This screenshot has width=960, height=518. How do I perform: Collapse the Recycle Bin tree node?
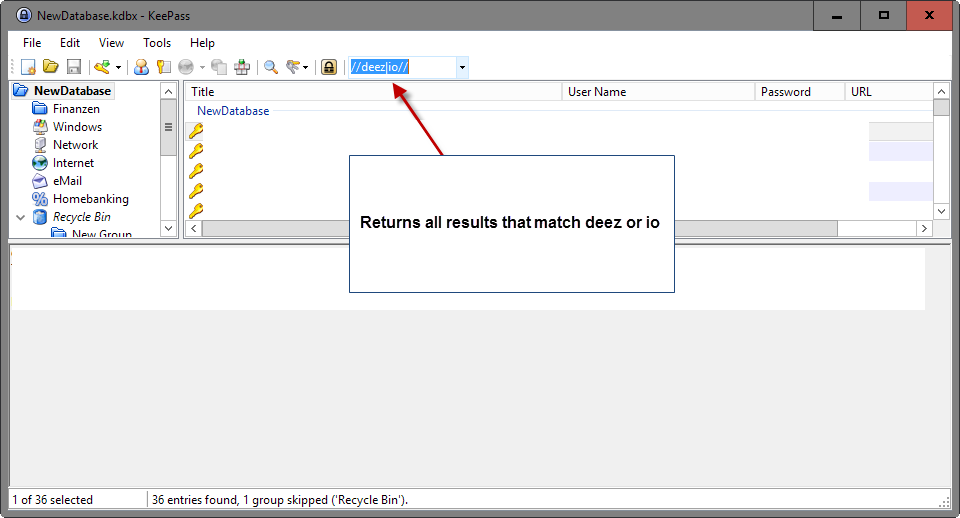pos(20,217)
